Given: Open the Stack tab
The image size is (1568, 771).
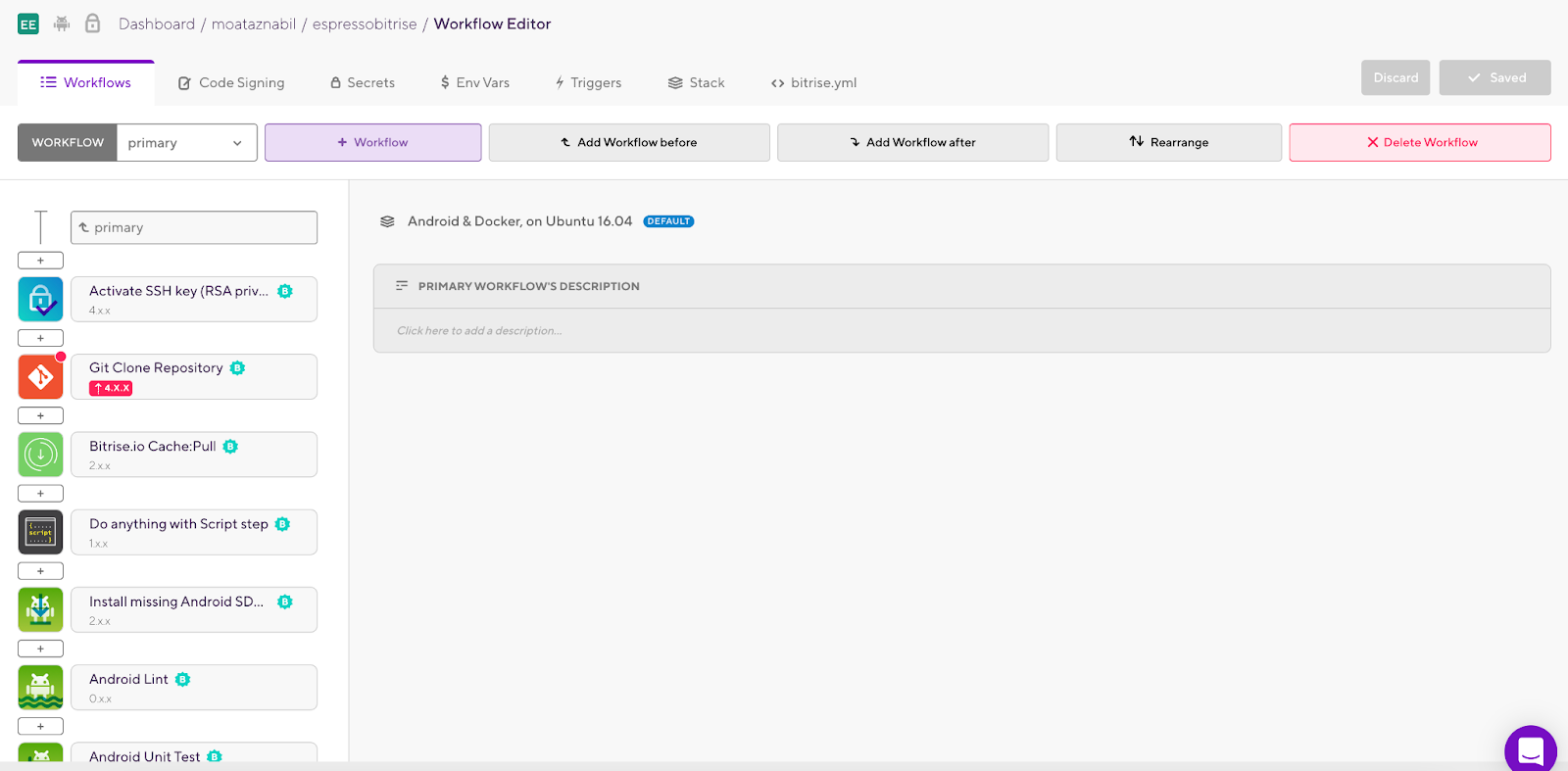Looking at the screenshot, I should click(697, 83).
